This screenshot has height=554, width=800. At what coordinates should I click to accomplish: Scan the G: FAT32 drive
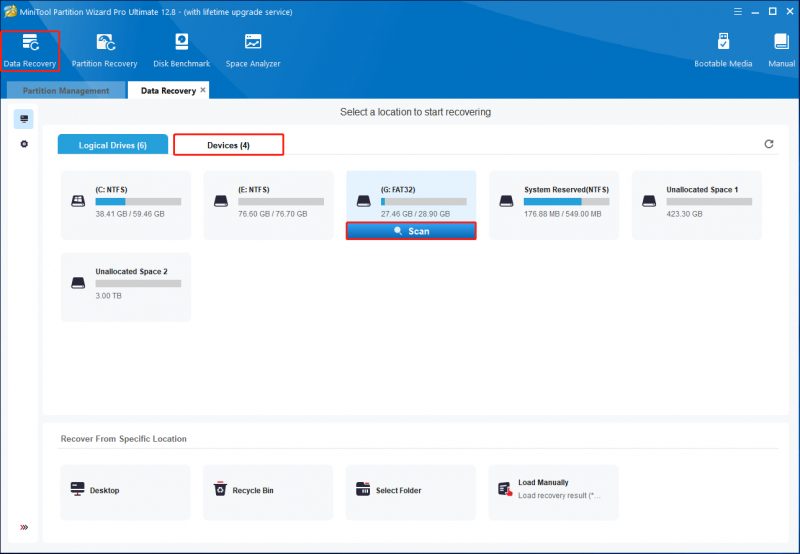[411, 231]
